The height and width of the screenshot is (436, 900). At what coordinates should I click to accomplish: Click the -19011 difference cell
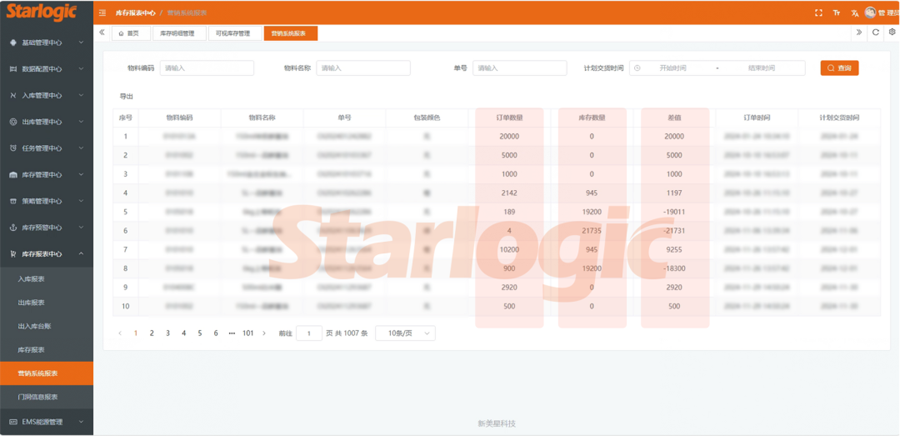click(x=674, y=212)
